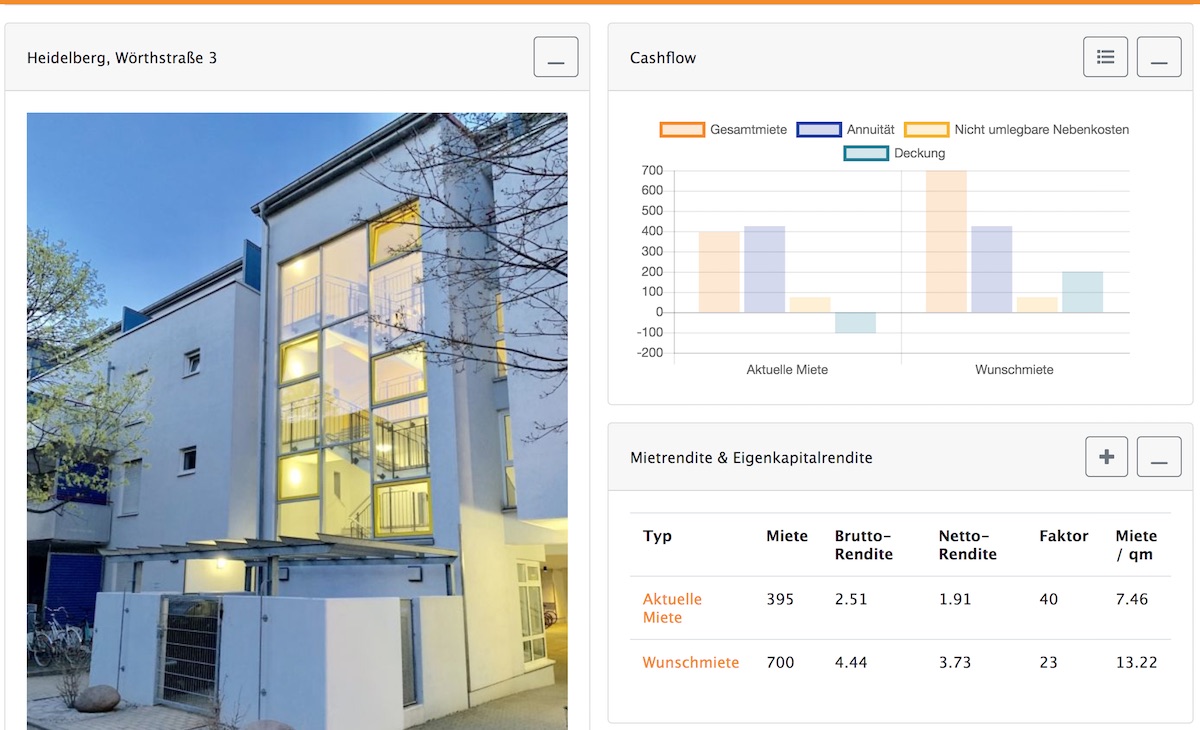Open the Wunschmiete link in table
This screenshot has height=730, width=1200.
(691, 662)
